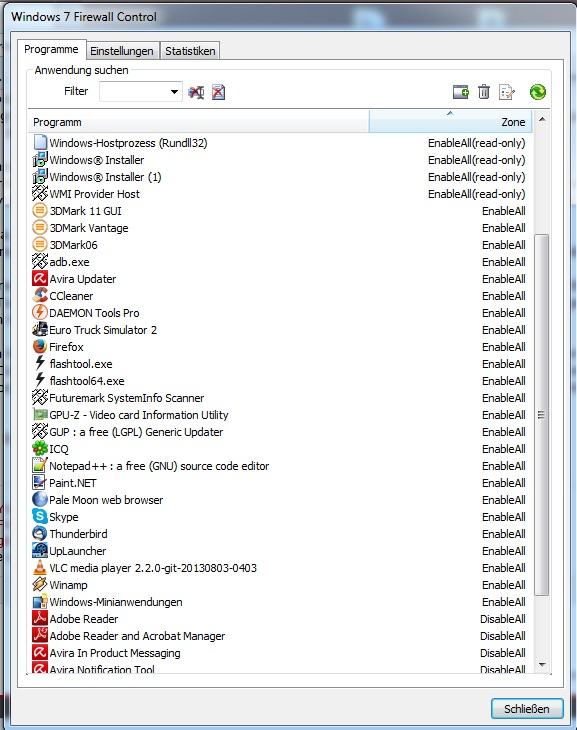Select the adb.exe entry
This screenshot has height=730, width=577.
point(279,262)
